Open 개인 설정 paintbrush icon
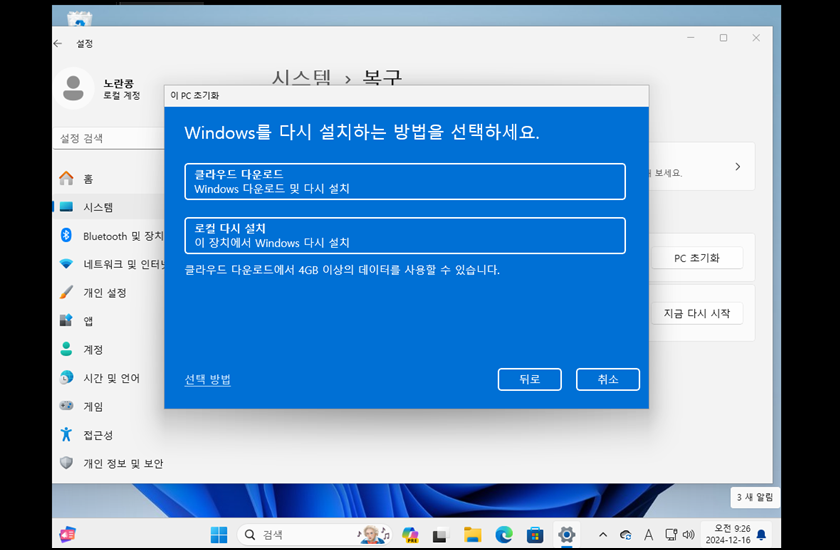 (x=66, y=292)
